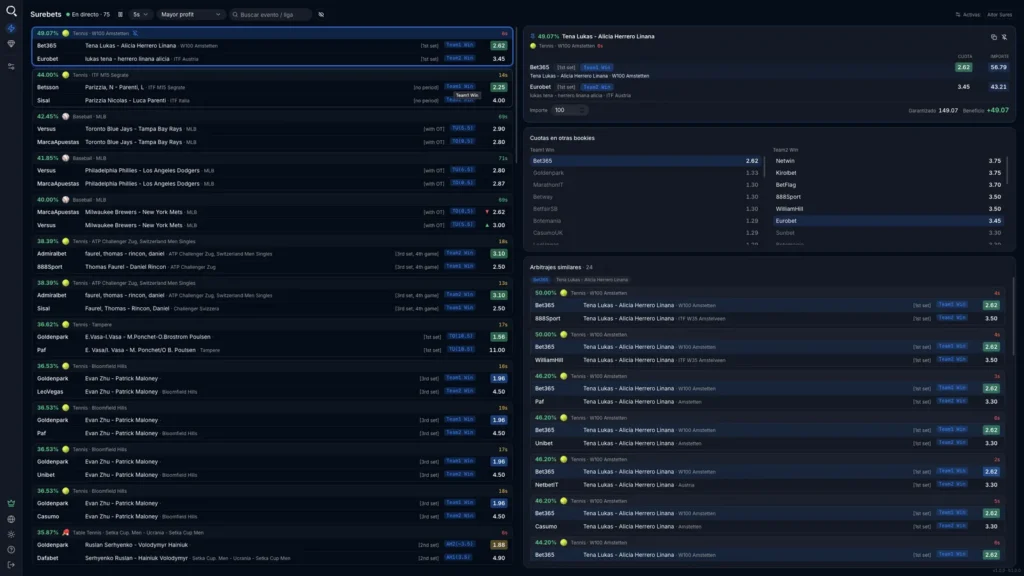The image size is (1024, 576).
Task: Click the Bet365 filter chip under Arbitrajes similares
Action: [x=540, y=280]
